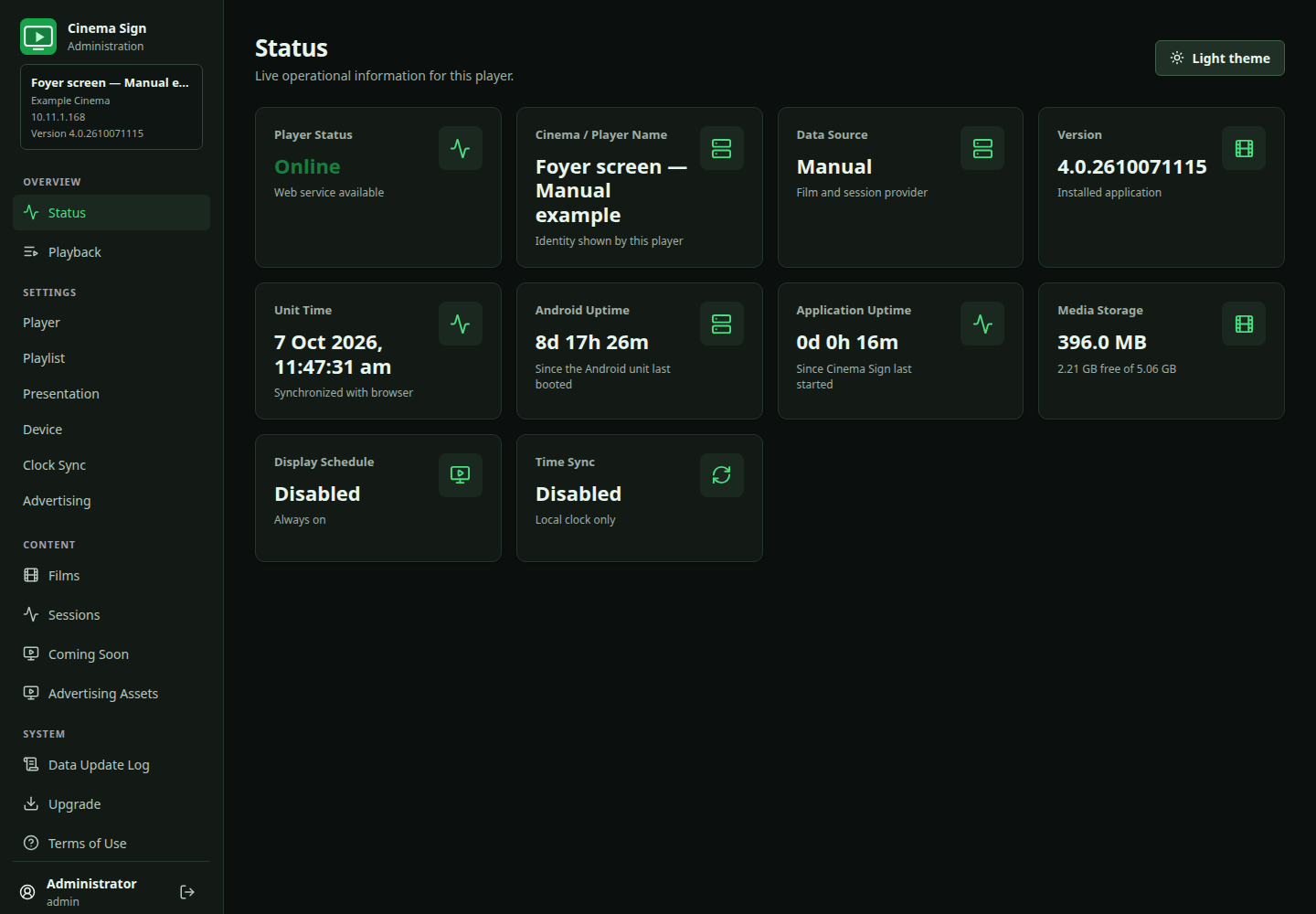Image resolution: width=1316 pixels, height=914 pixels.
Task: Click the Administrator user avatar icon
Action: 28,892
